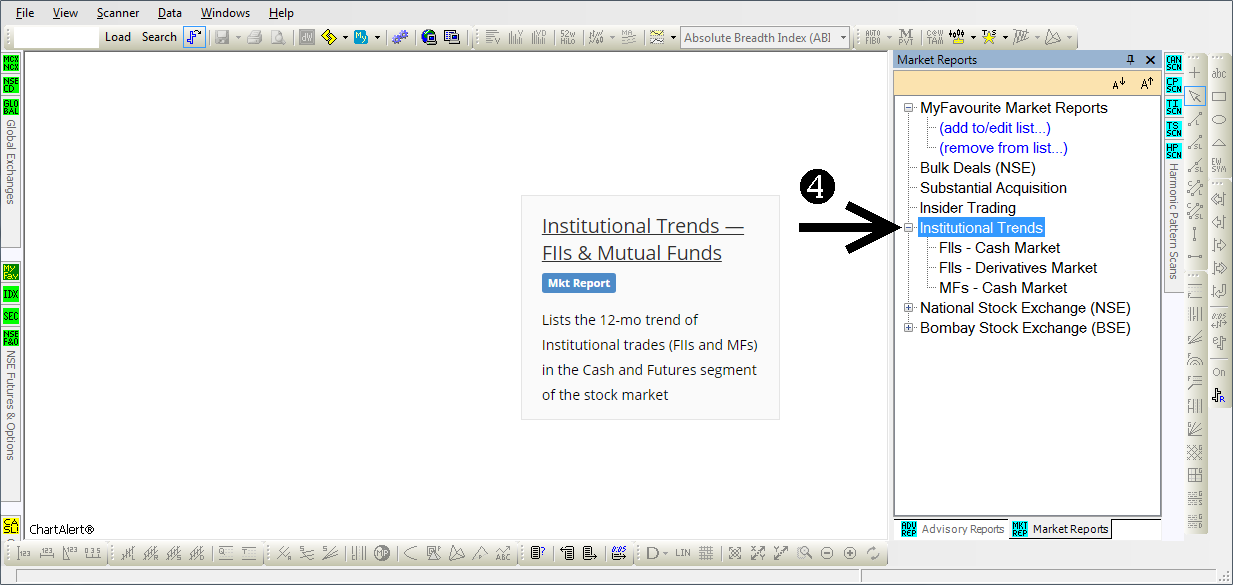Open the Windows menu
Viewport: 1233px width, 585px height.
225,13
